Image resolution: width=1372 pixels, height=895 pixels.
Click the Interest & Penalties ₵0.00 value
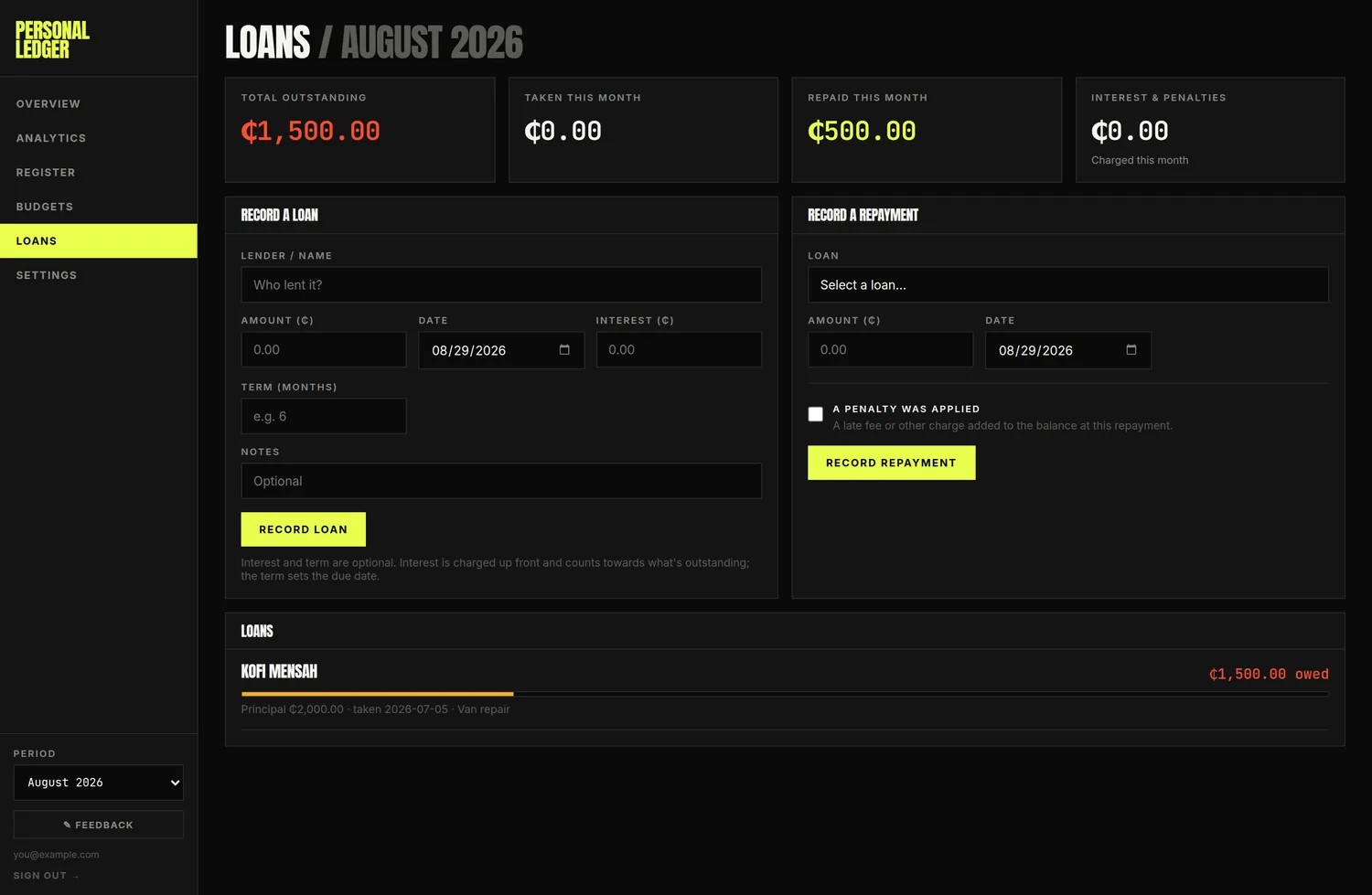(1130, 132)
